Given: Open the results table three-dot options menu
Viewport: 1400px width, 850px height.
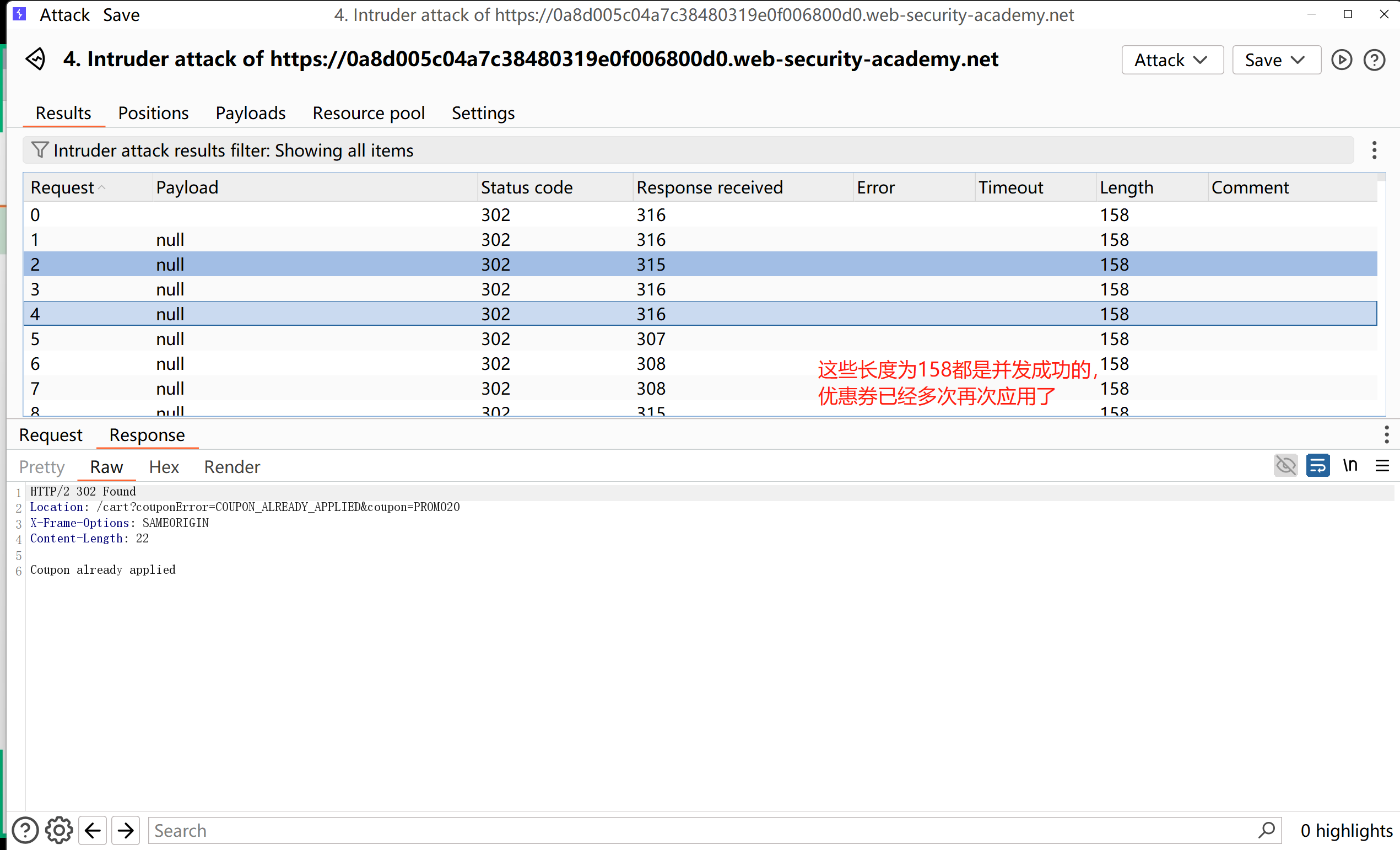Looking at the screenshot, I should pos(1374,150).
